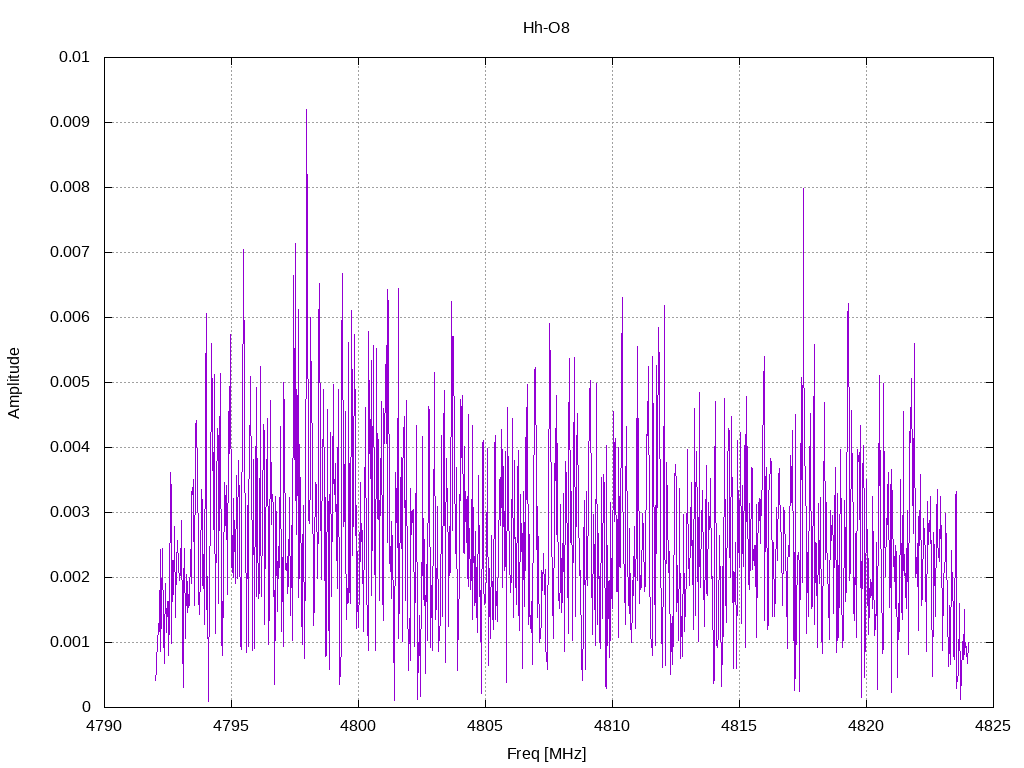Image resolution: width=1024 pixels, height=768 pixels.
Task: Click the 0 y-axis tick label
Action: click(x=86, y=707)
